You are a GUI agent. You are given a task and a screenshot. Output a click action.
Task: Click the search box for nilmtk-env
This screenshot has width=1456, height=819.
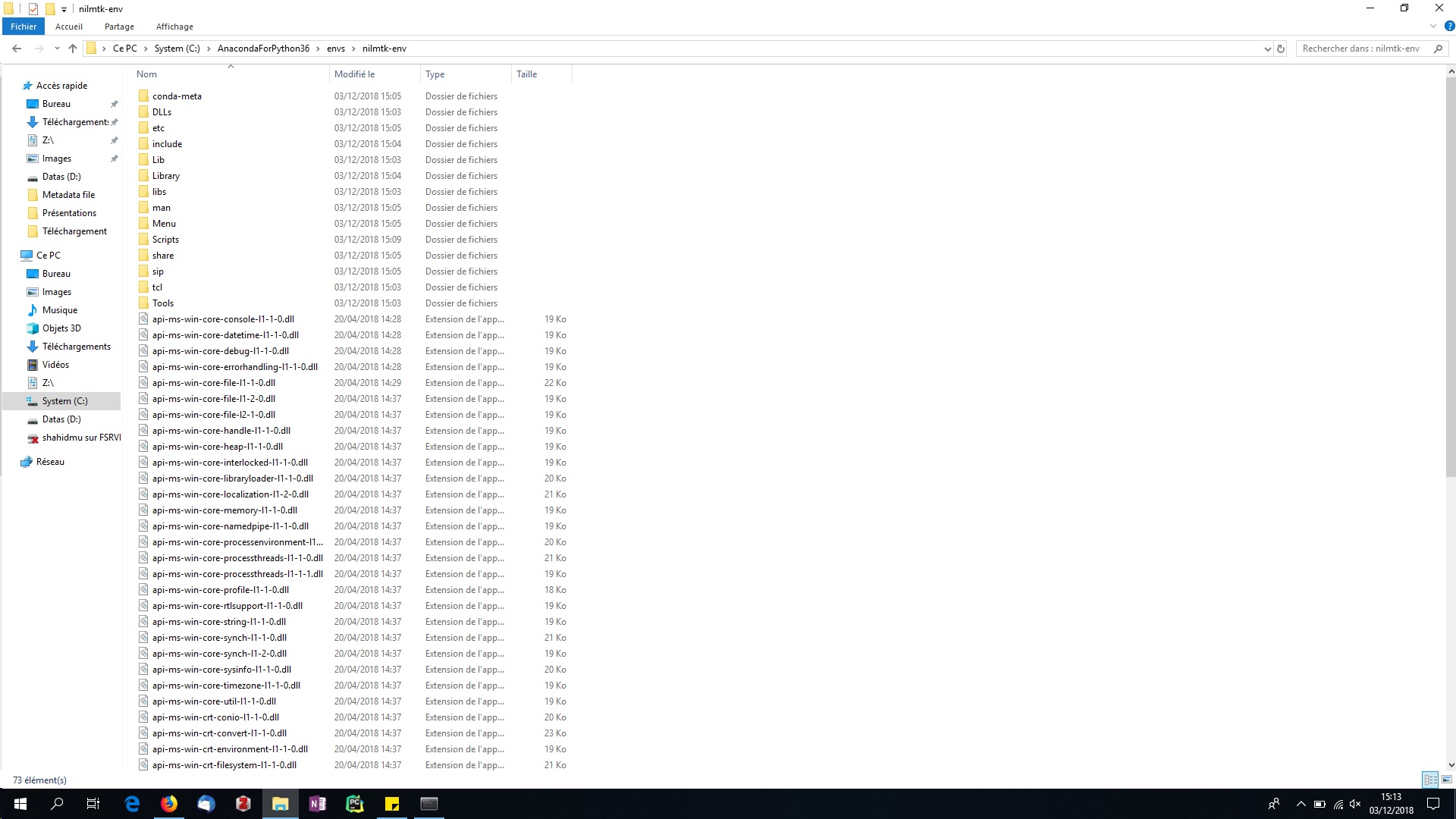click(1361, 49)
